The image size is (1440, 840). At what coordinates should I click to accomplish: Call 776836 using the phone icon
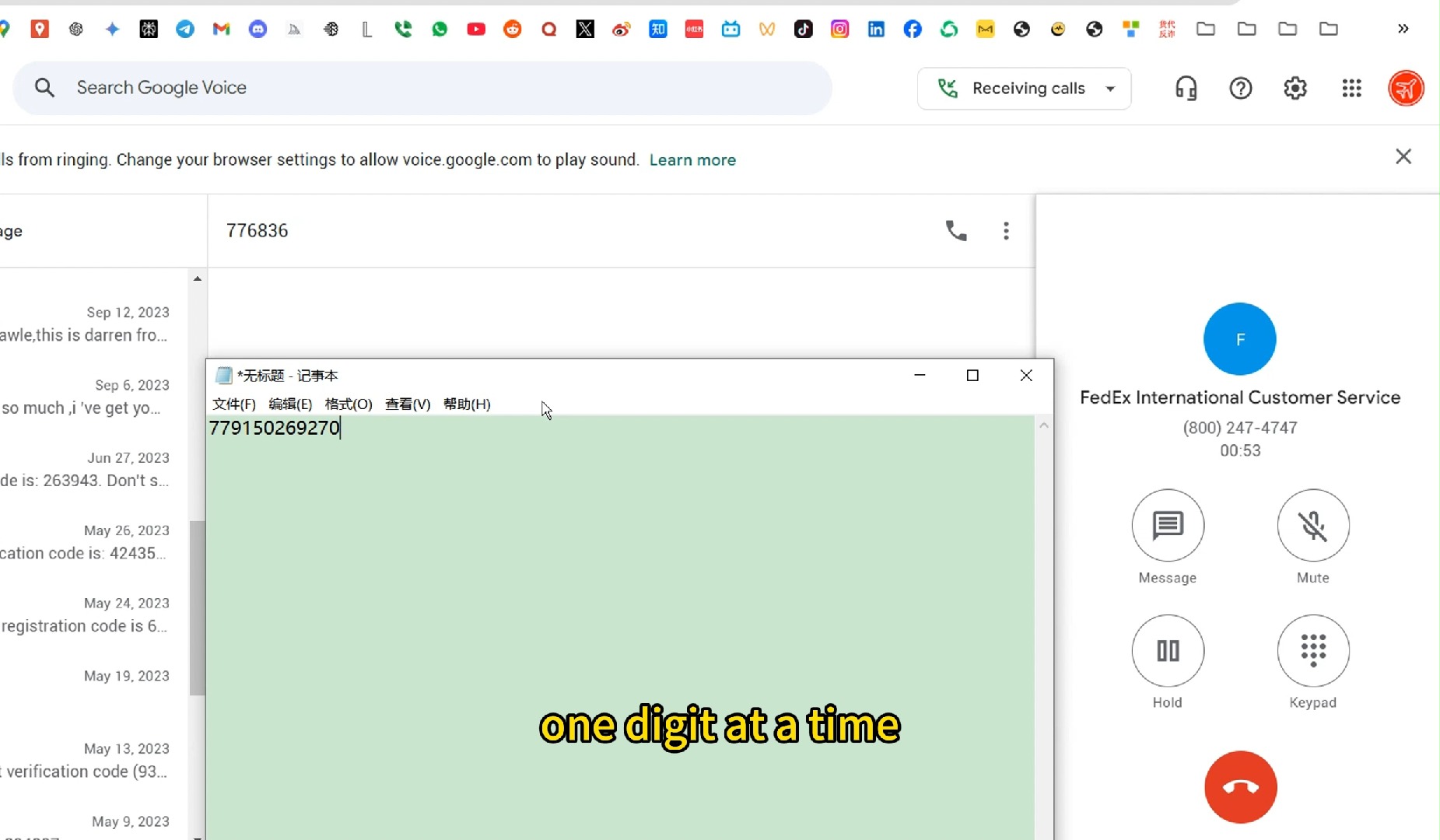[956, 231]
